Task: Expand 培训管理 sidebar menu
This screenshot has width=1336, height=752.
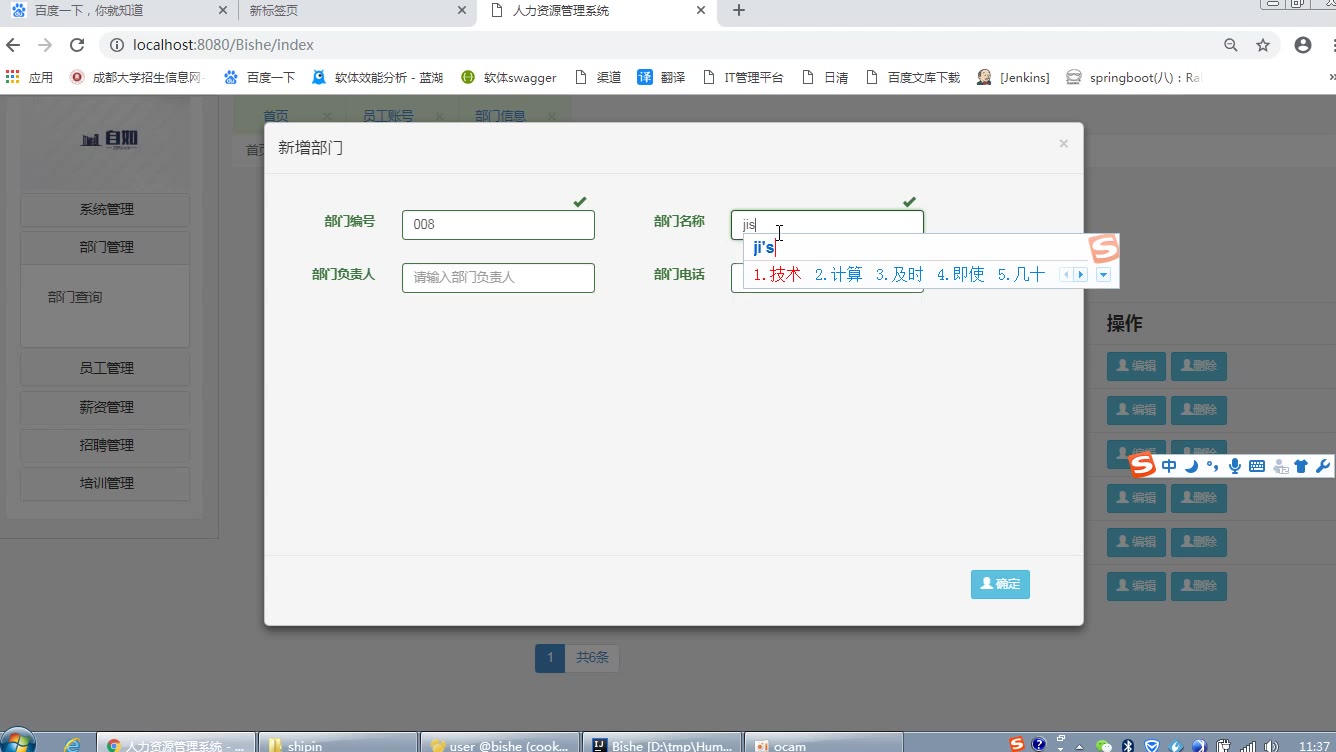Action: [105, 484]
